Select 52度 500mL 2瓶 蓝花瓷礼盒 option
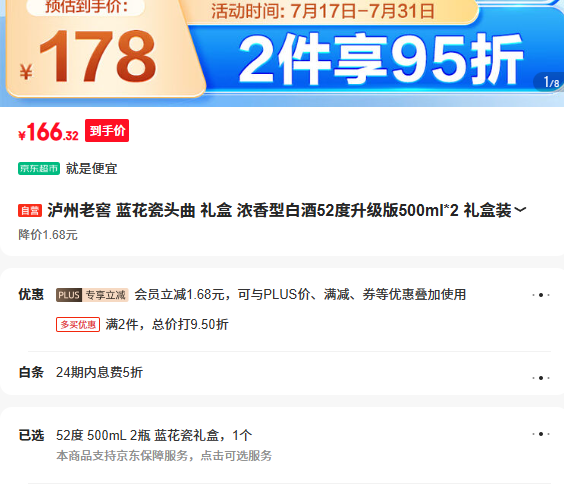The width and height of the screenshot is (564, 484). coord(154,435)
